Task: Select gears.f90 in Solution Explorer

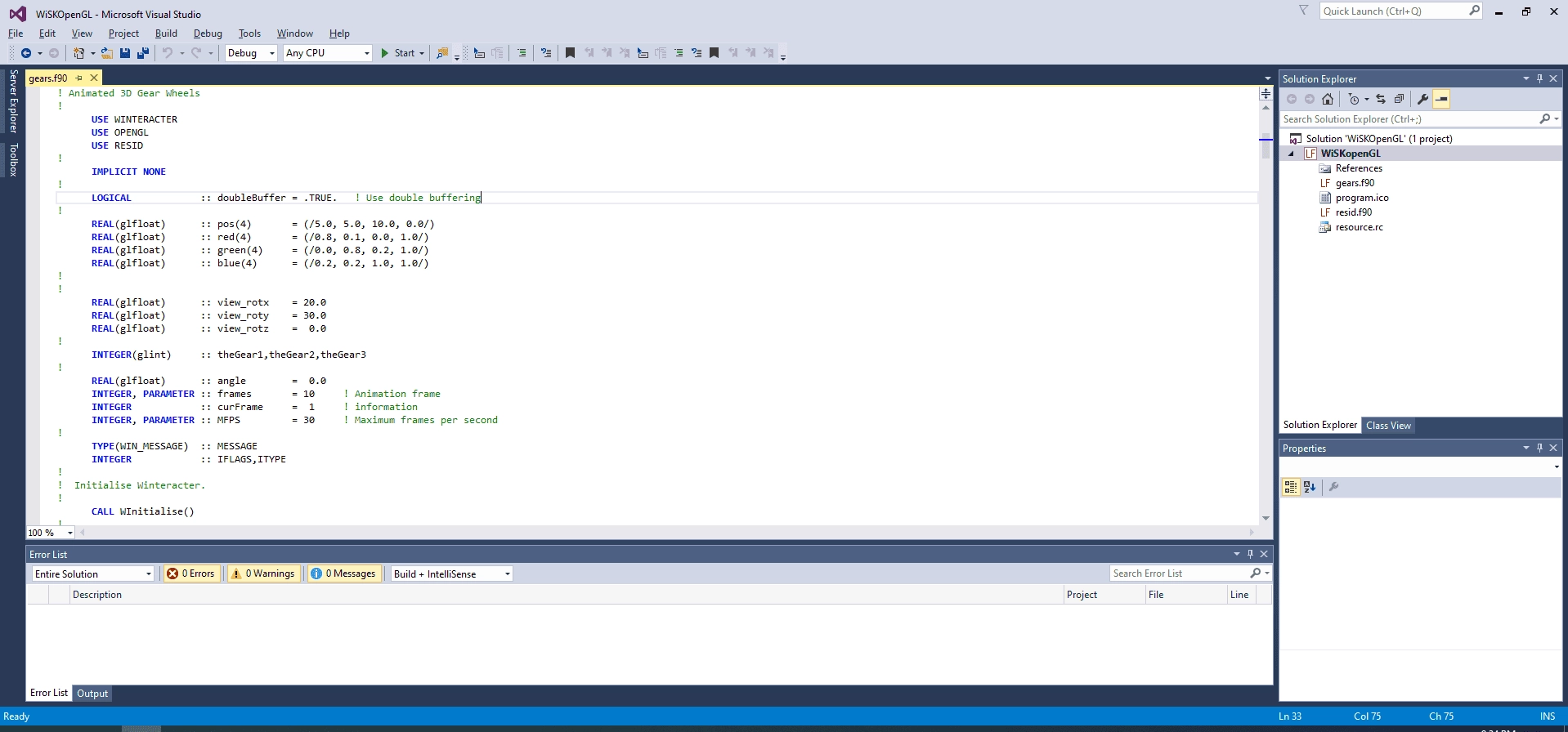Action: click(x=1355, y=183)
